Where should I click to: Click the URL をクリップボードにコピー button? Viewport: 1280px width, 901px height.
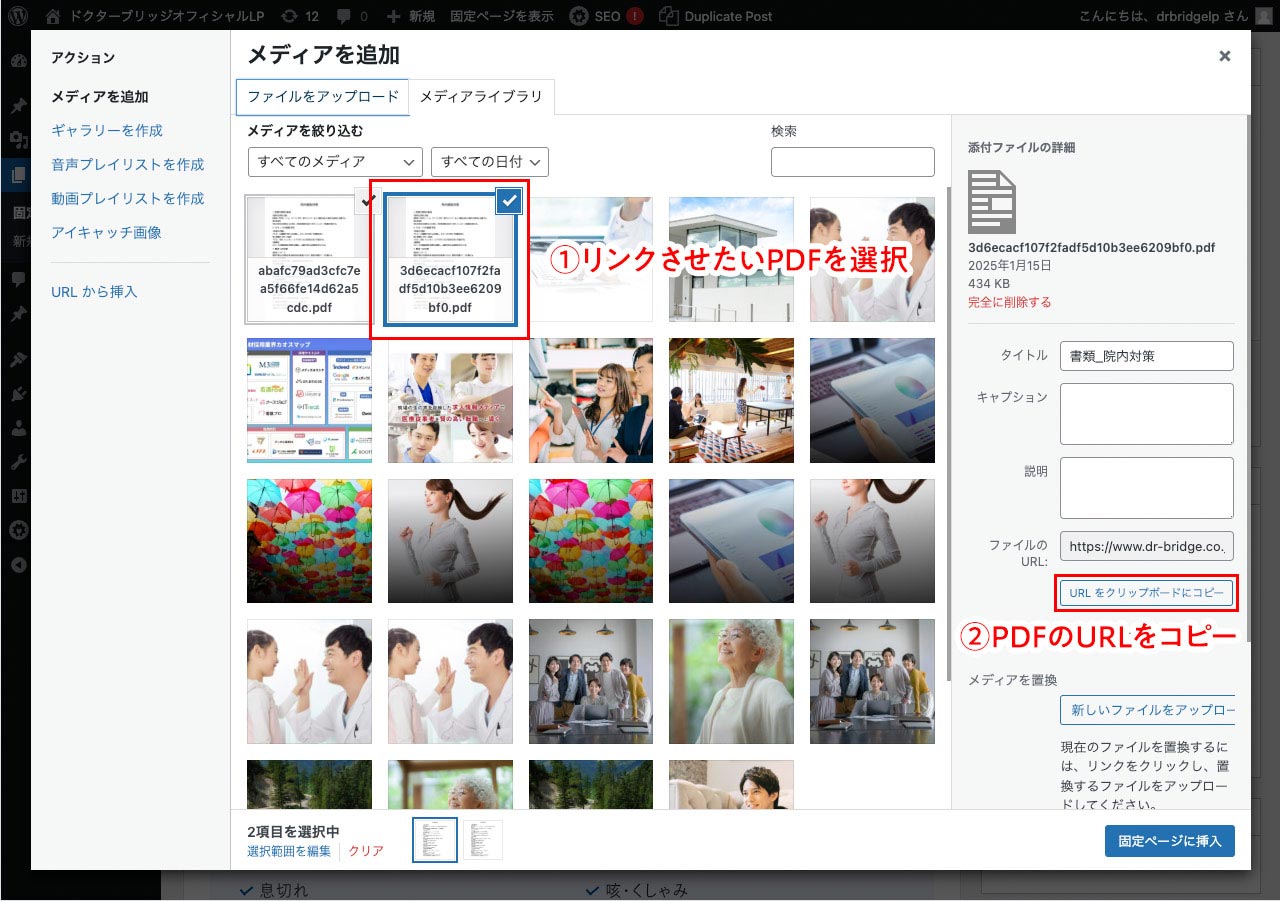[x=1147, y=593]
